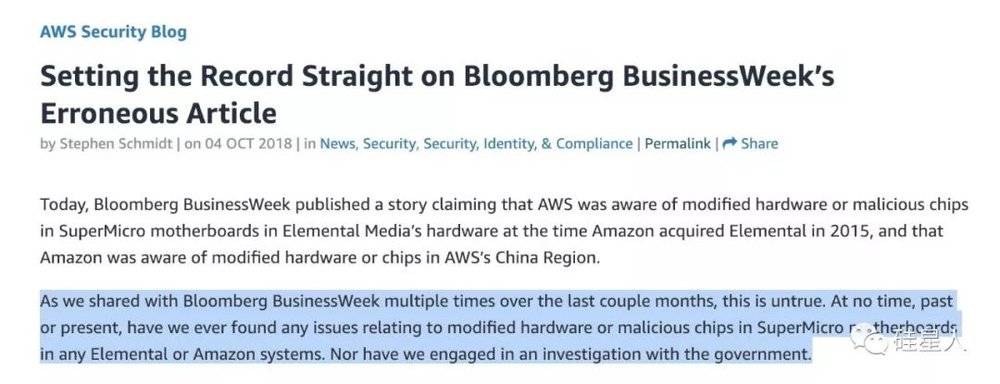Screen dimensions: 1000x384
Task: Open the article Permalink
Action: (677, 144)
